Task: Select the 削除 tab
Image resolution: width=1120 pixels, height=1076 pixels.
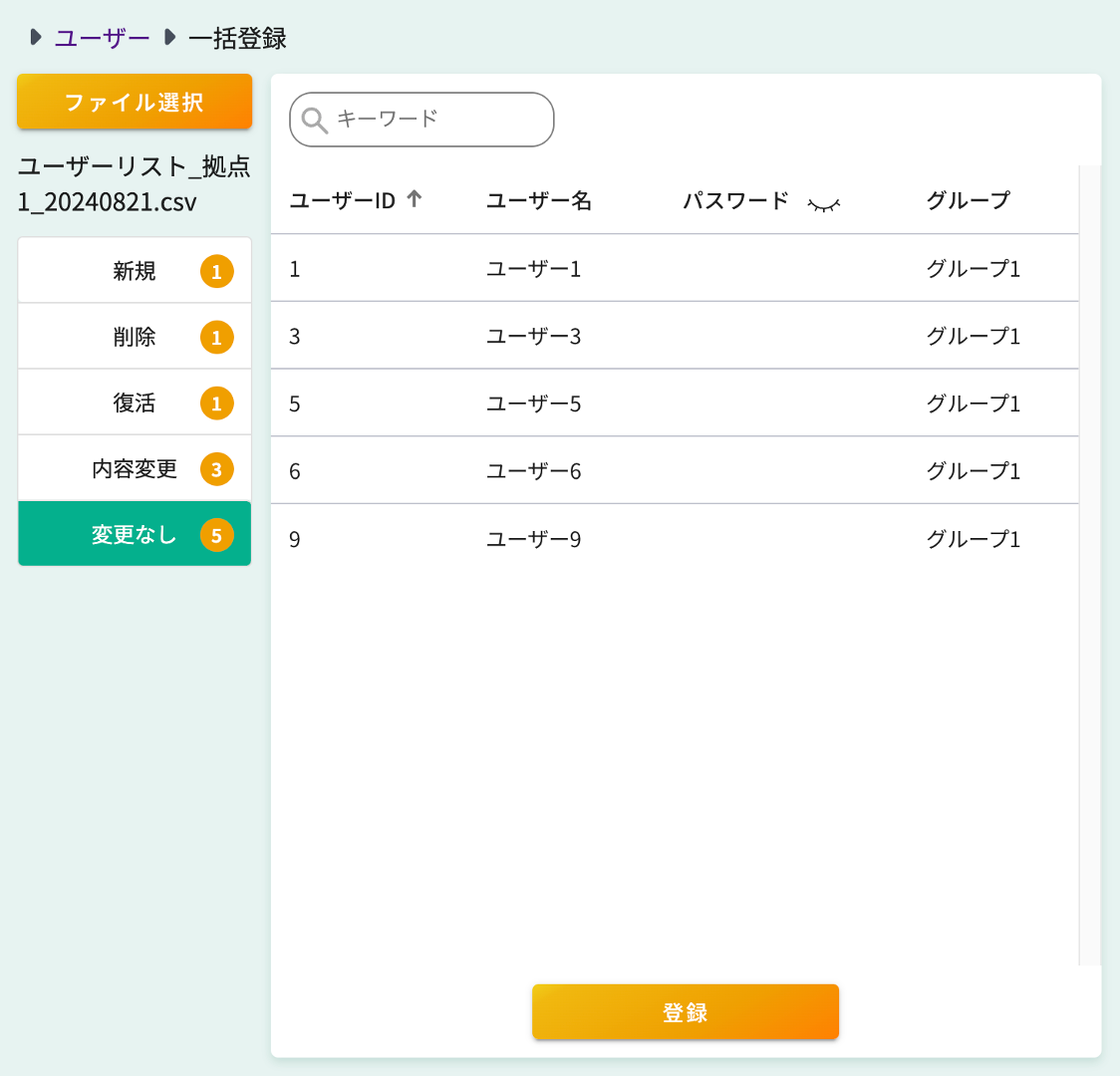Action: (x=135, y=336)
